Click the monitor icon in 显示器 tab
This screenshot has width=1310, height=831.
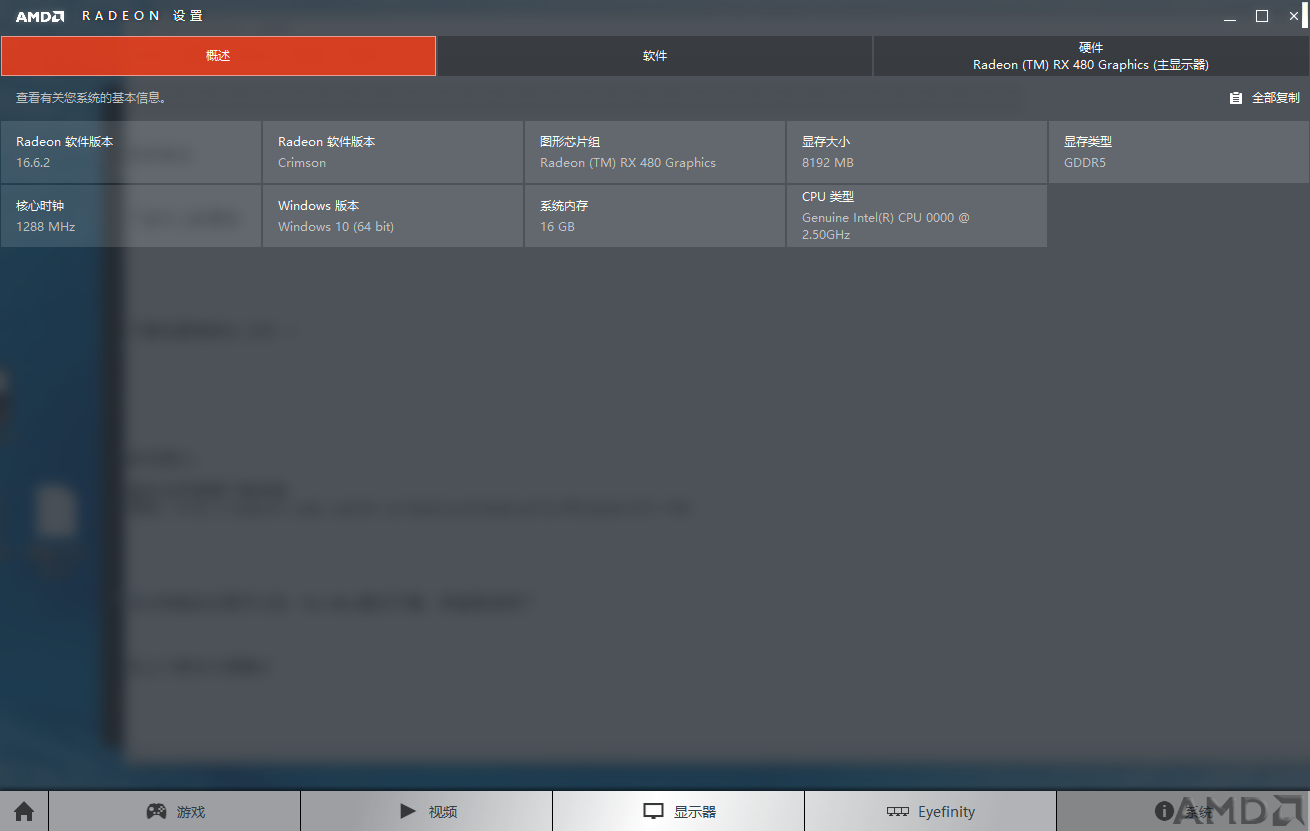(x=653, y=812)
